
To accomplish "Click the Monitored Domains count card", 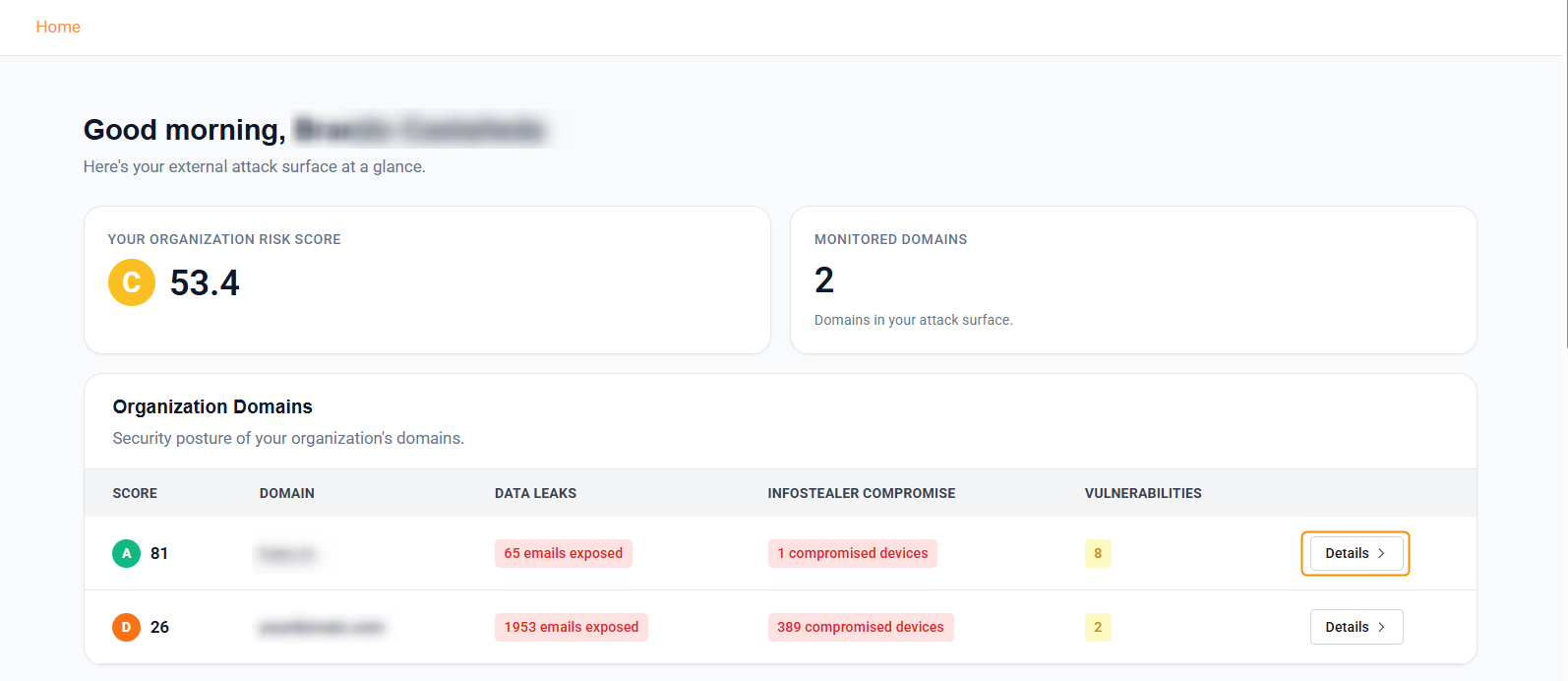I will (x=1132, y=279).
